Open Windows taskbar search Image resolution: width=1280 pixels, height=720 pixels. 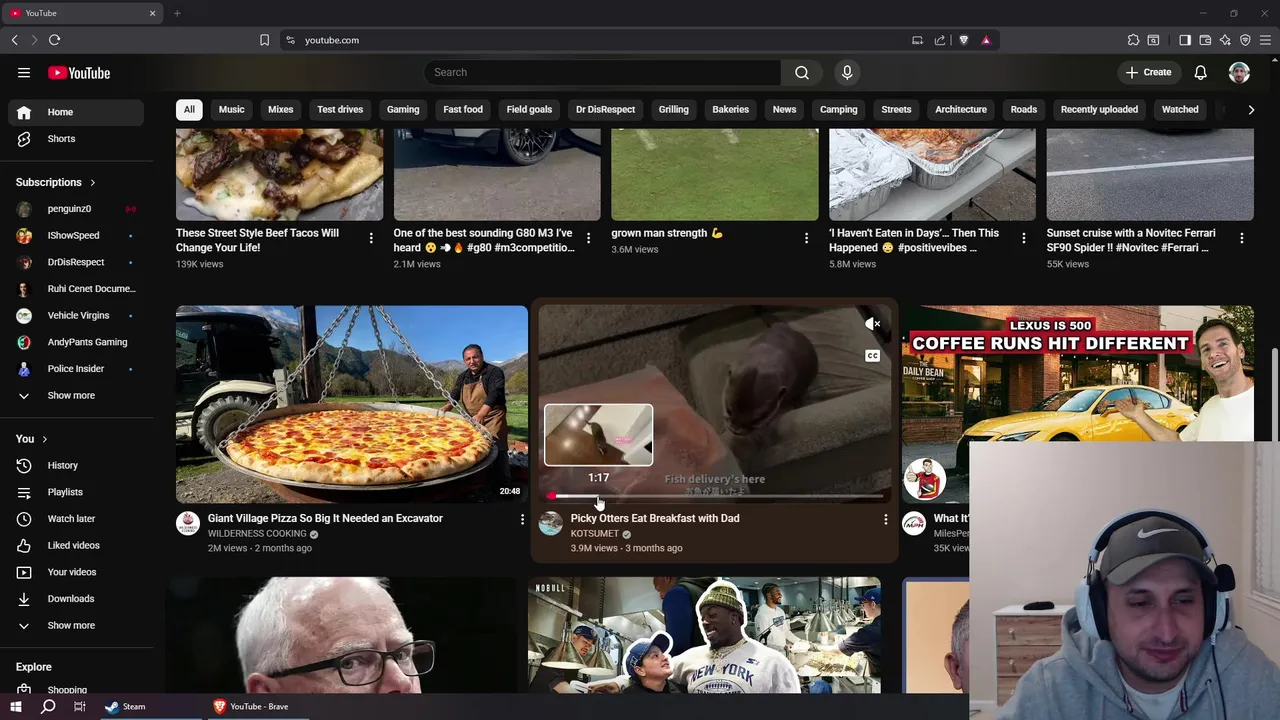coord(48,706)
